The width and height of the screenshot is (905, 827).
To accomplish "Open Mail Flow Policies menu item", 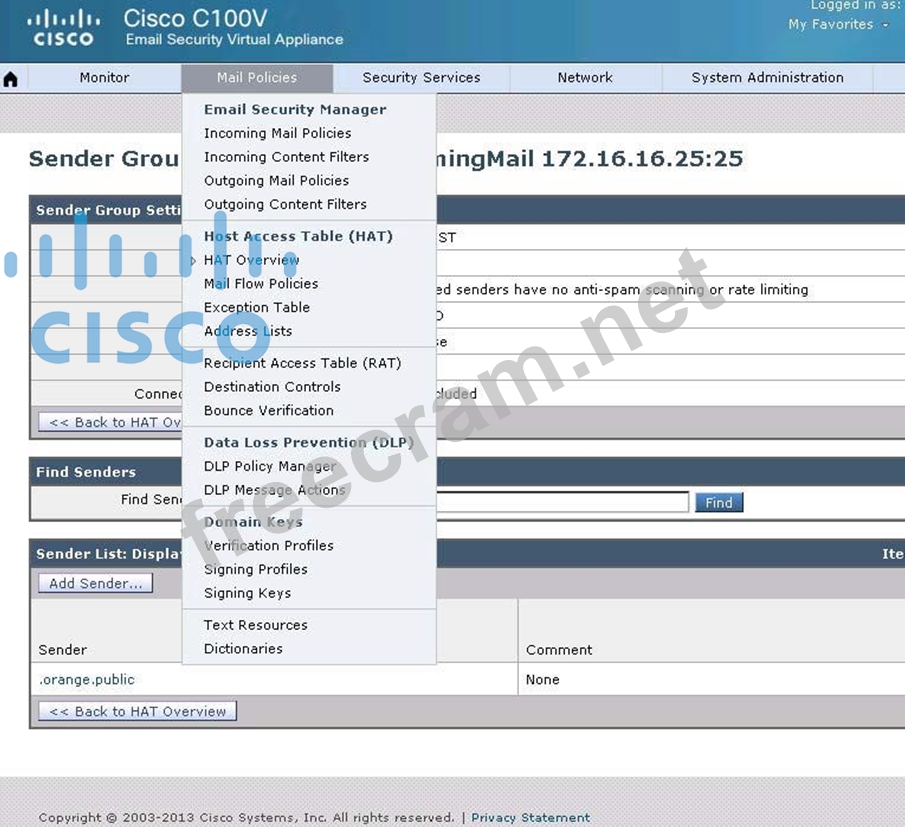I will tap(261, 284).
